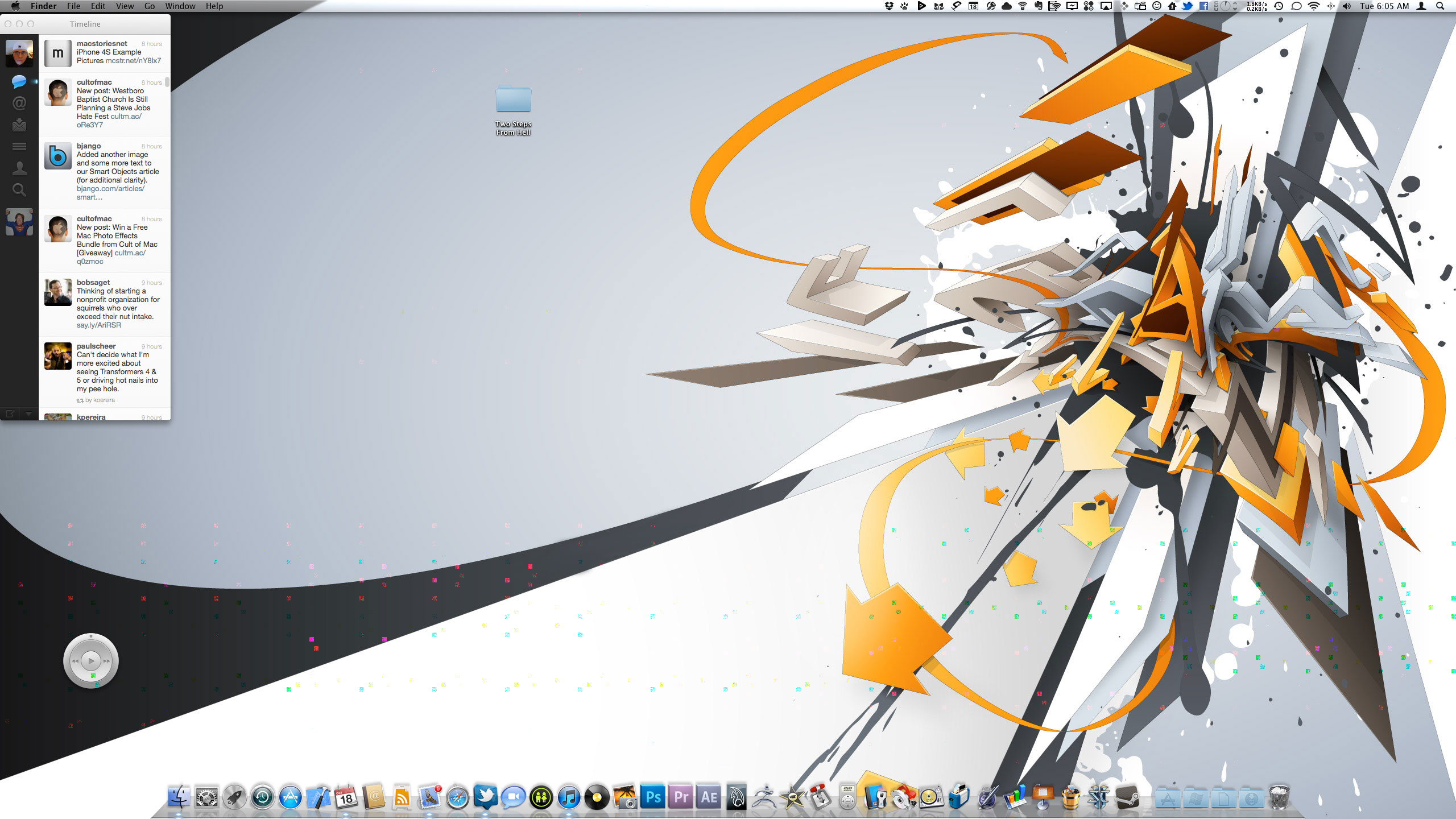This screenshot has width=1456, height=819.
Task: Open the mcstr.net/nY8lx7 link
Action: click(133, 61)
